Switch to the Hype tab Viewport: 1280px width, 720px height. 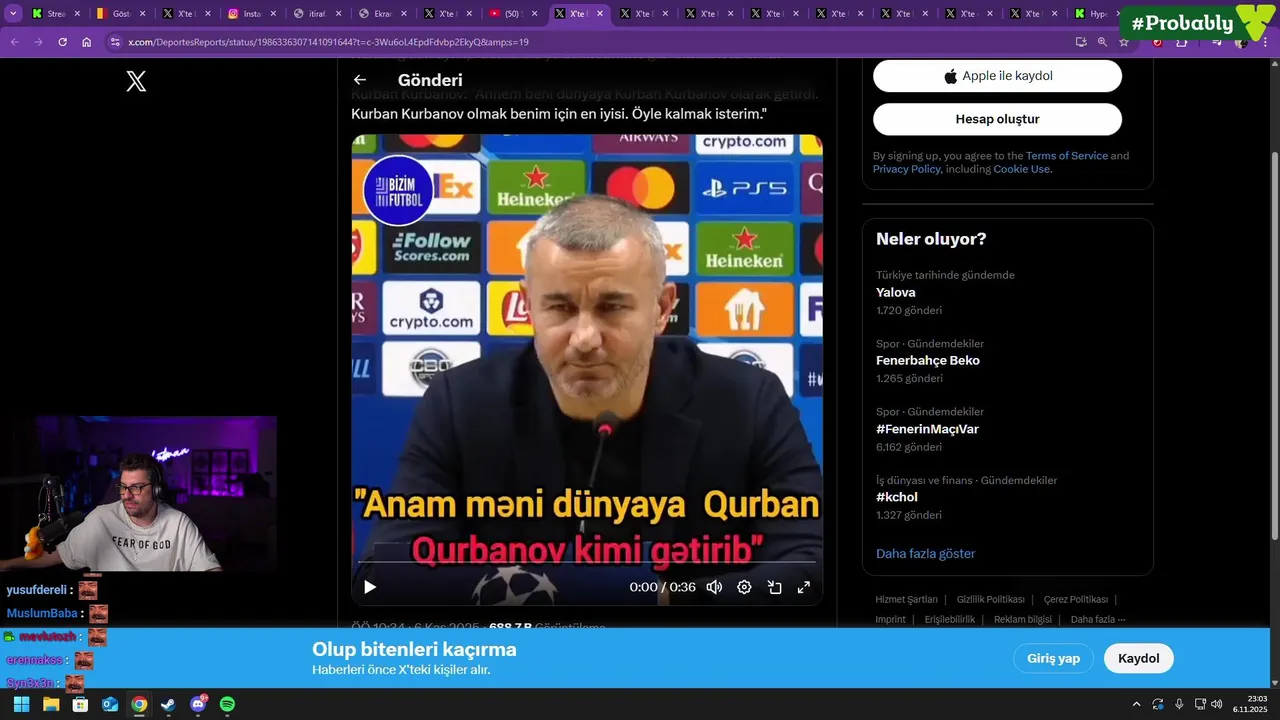[1094, 14]
